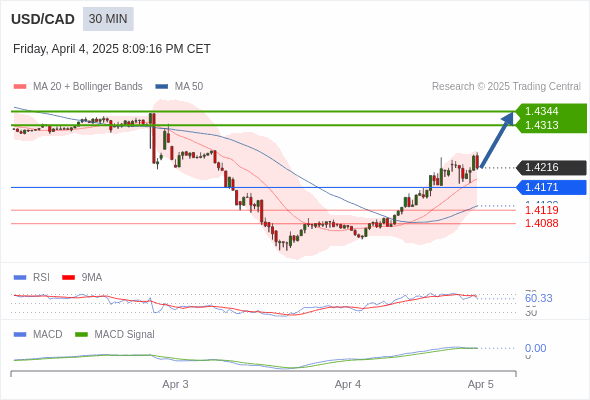Click the 9MA red legend marker
The image size is (590, 400).
pyautogui.click(x=68, y=278)
